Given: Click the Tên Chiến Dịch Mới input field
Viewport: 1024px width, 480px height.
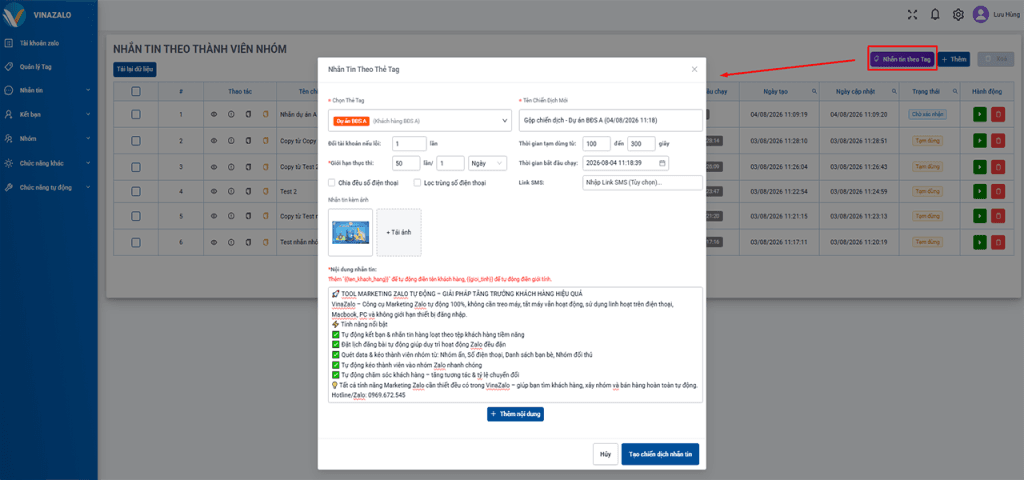Looking at the screenshot, I should pos(611,120).
